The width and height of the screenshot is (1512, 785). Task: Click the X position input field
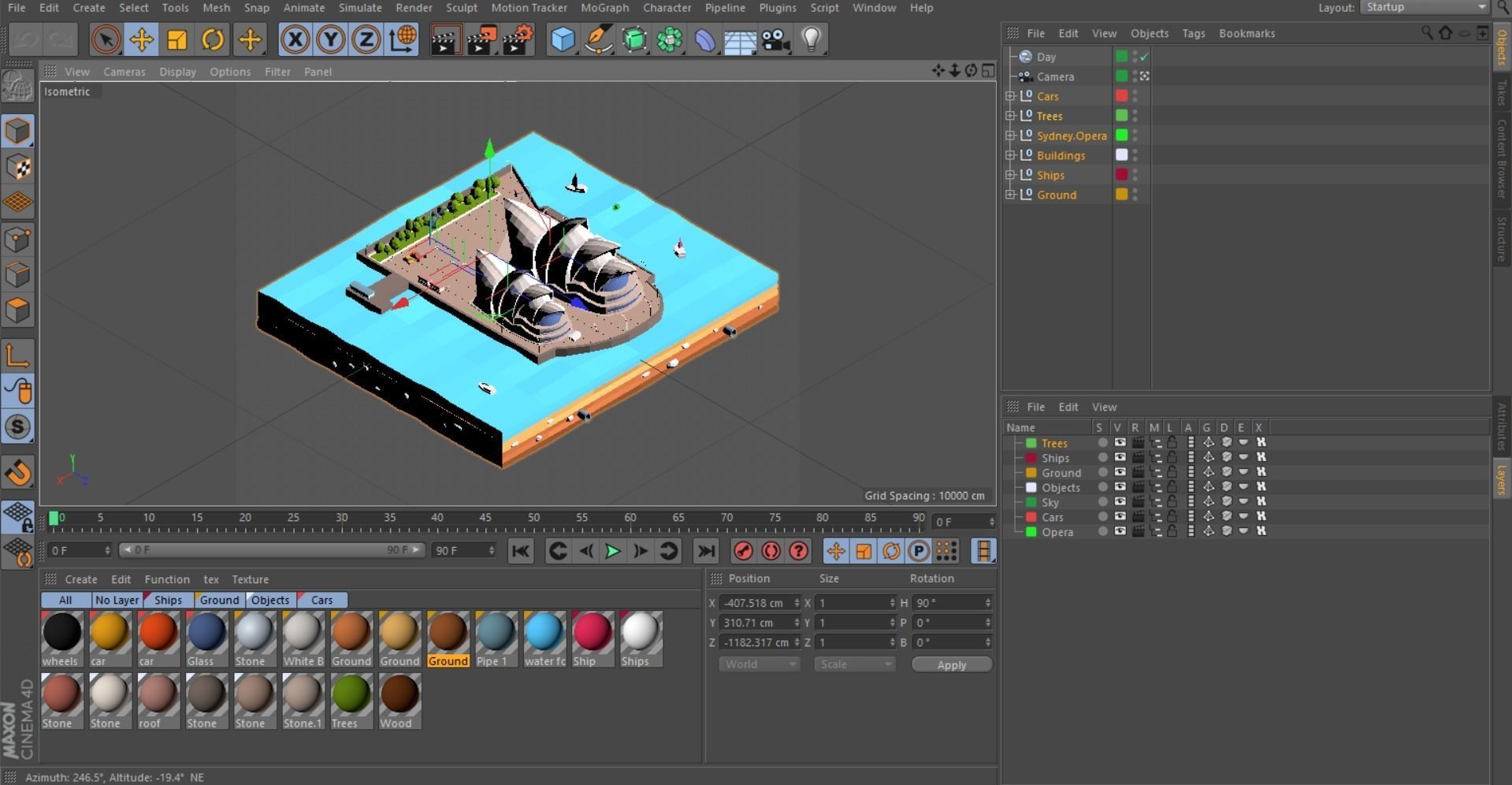759,603
